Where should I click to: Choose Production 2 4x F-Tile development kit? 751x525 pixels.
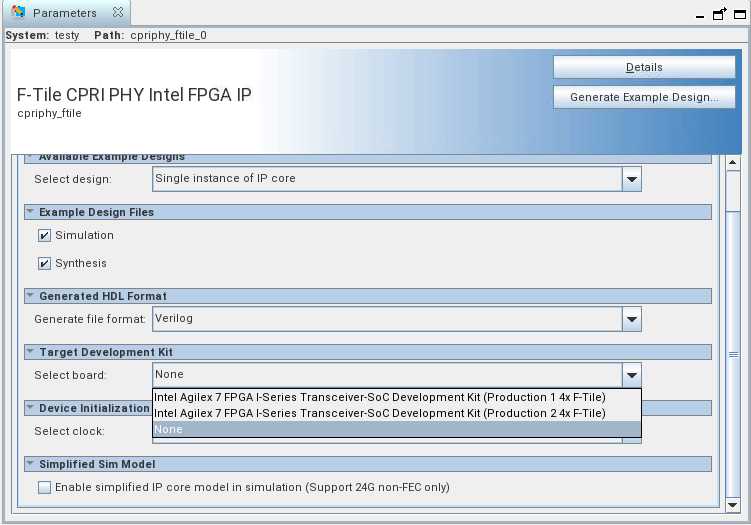(x=397, y=413)
